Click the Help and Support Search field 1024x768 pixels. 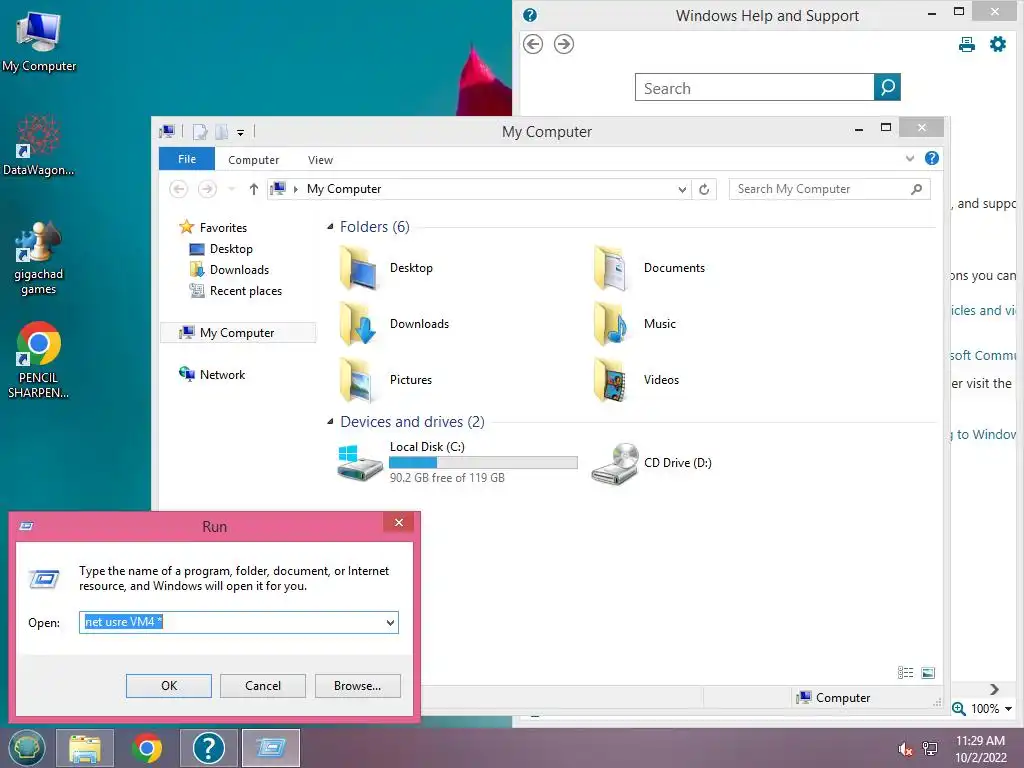754,88
